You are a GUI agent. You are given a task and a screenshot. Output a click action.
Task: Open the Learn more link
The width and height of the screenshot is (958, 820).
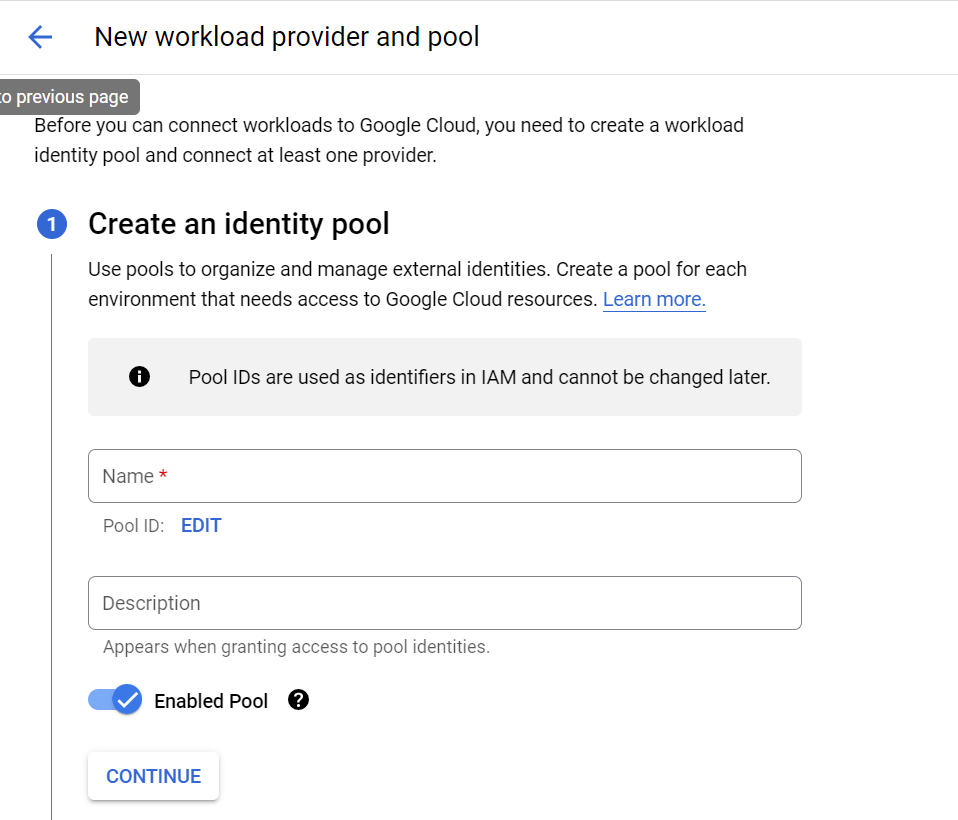pyautogui.click(x=654, y=299)
